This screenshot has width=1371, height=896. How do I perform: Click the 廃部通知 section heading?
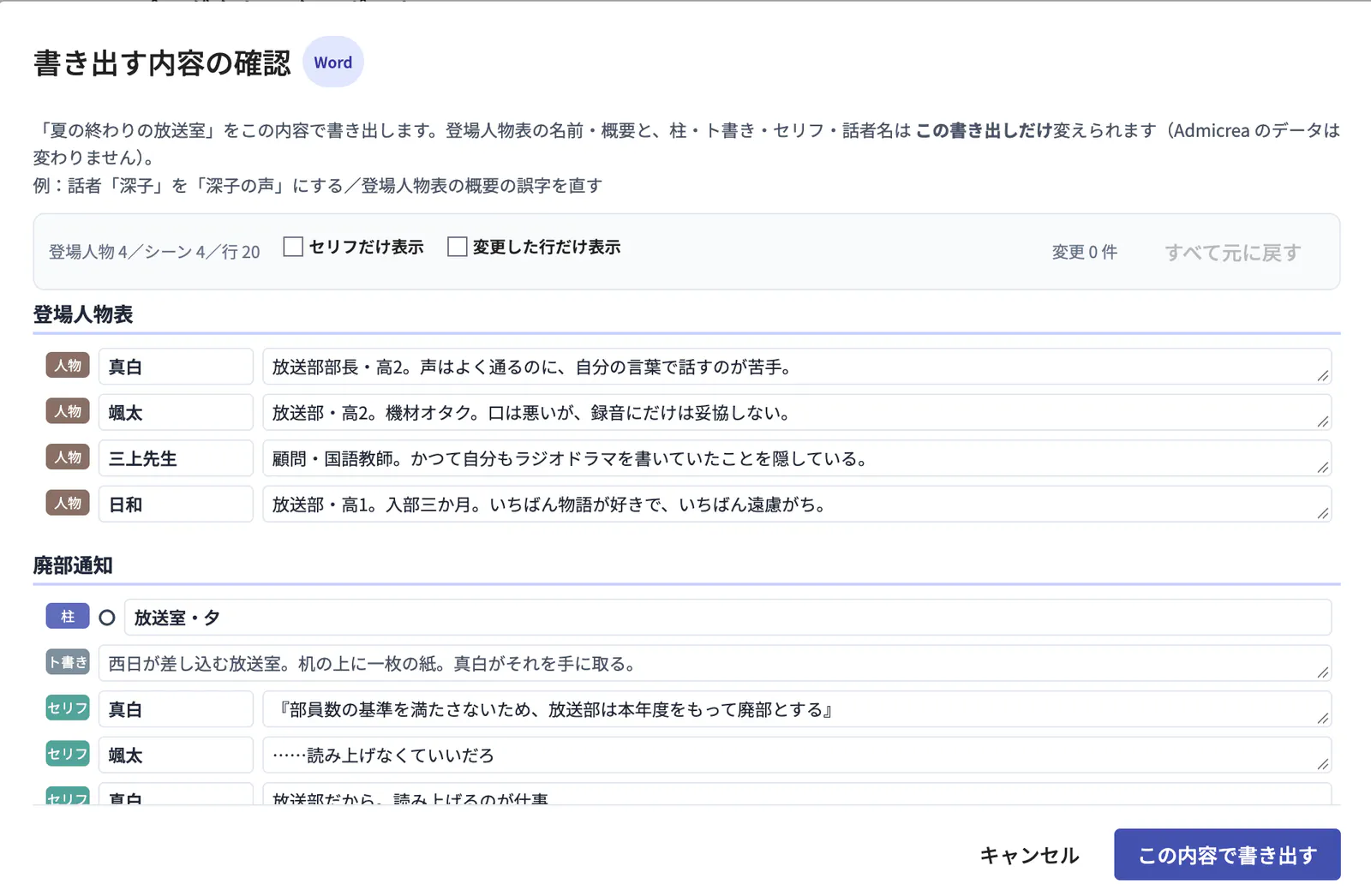pos(73,565)
